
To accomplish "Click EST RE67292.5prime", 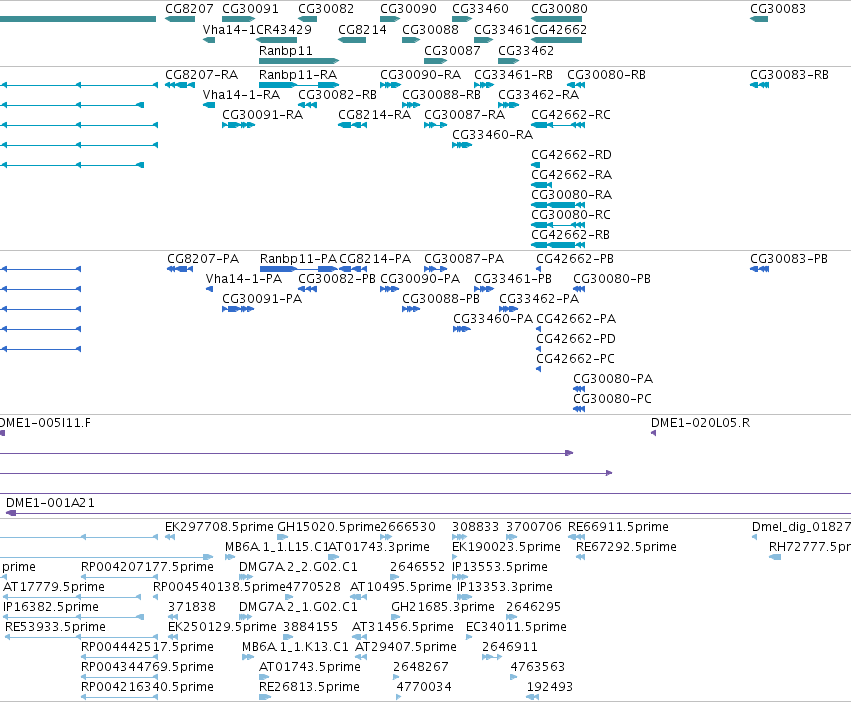I will point(626,547).
